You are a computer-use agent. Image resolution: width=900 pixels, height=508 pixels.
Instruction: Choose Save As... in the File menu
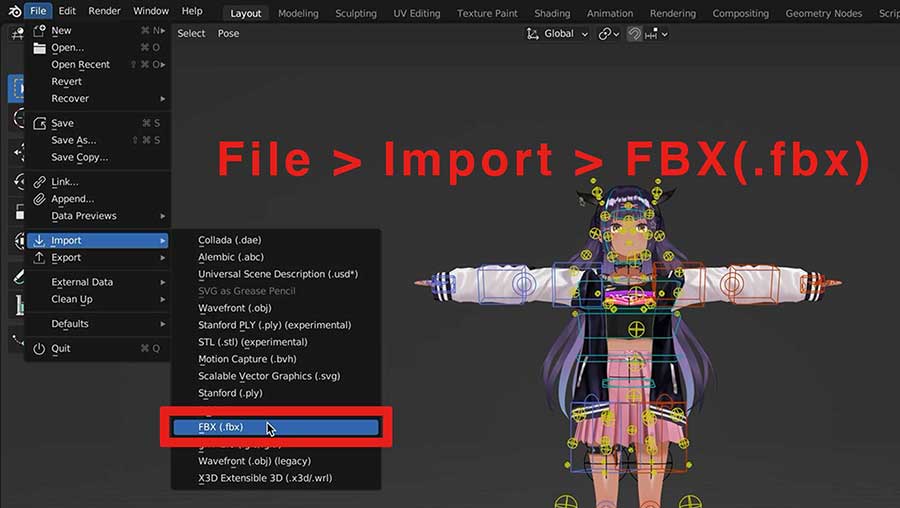98,140
